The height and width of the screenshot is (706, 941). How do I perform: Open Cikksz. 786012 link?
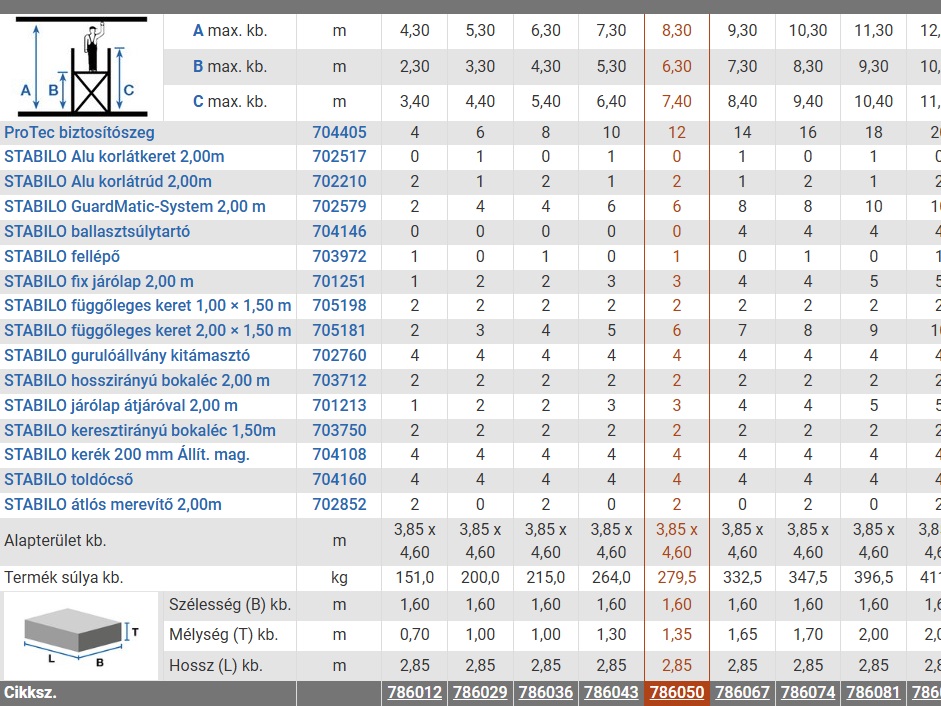[414, 693]
